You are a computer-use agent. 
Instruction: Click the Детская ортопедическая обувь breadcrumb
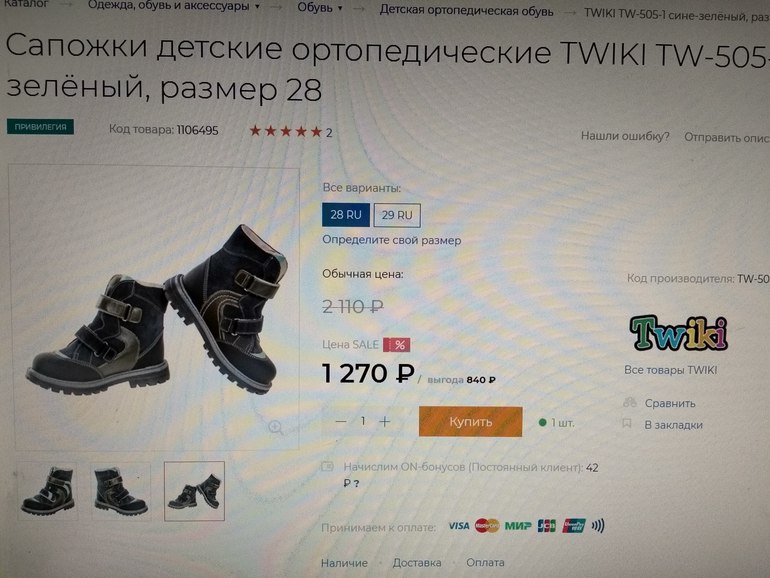[466, 11]
